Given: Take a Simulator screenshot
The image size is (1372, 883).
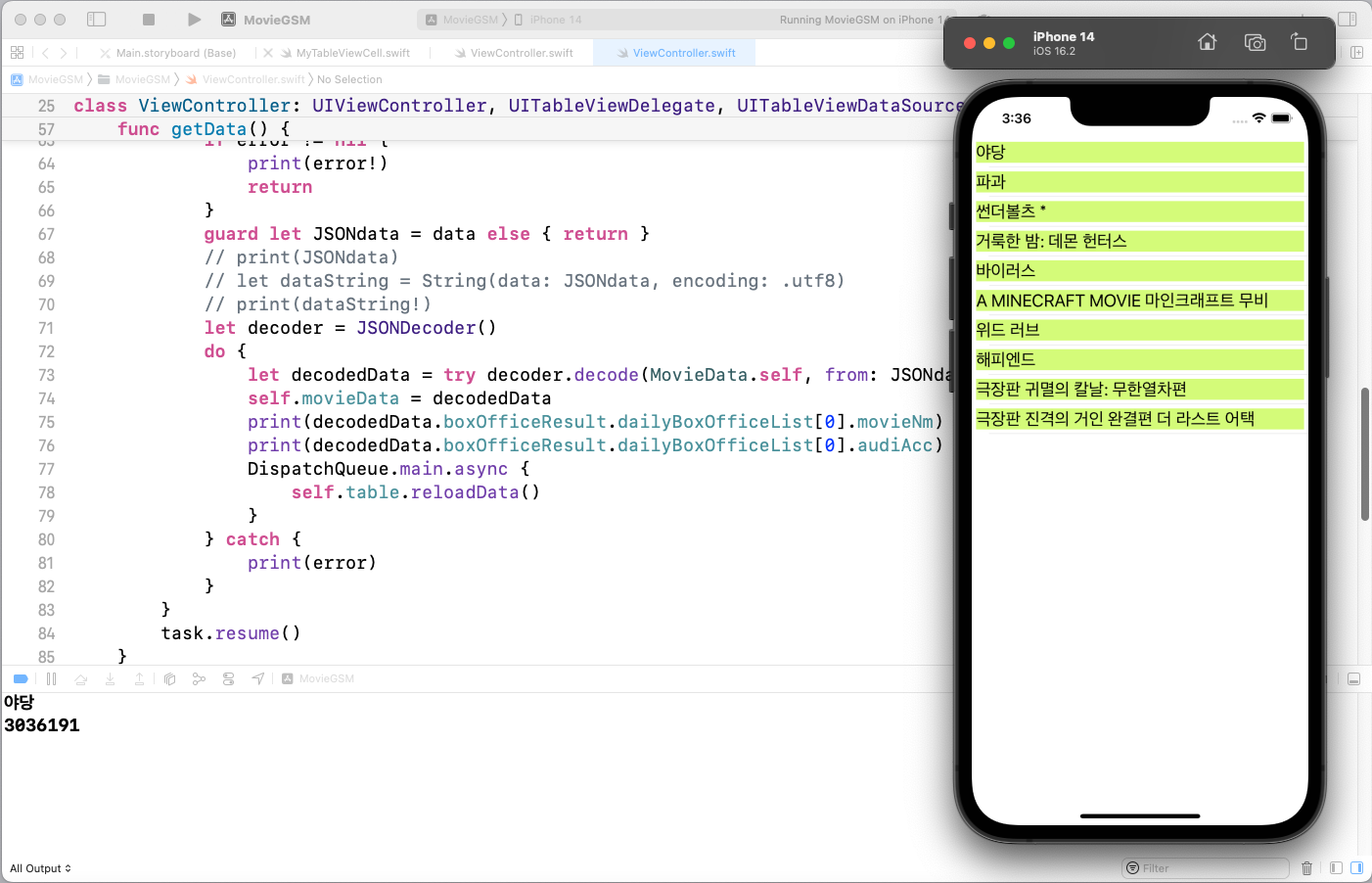Looking at the screenshot, I should [x=1255, y=42].
